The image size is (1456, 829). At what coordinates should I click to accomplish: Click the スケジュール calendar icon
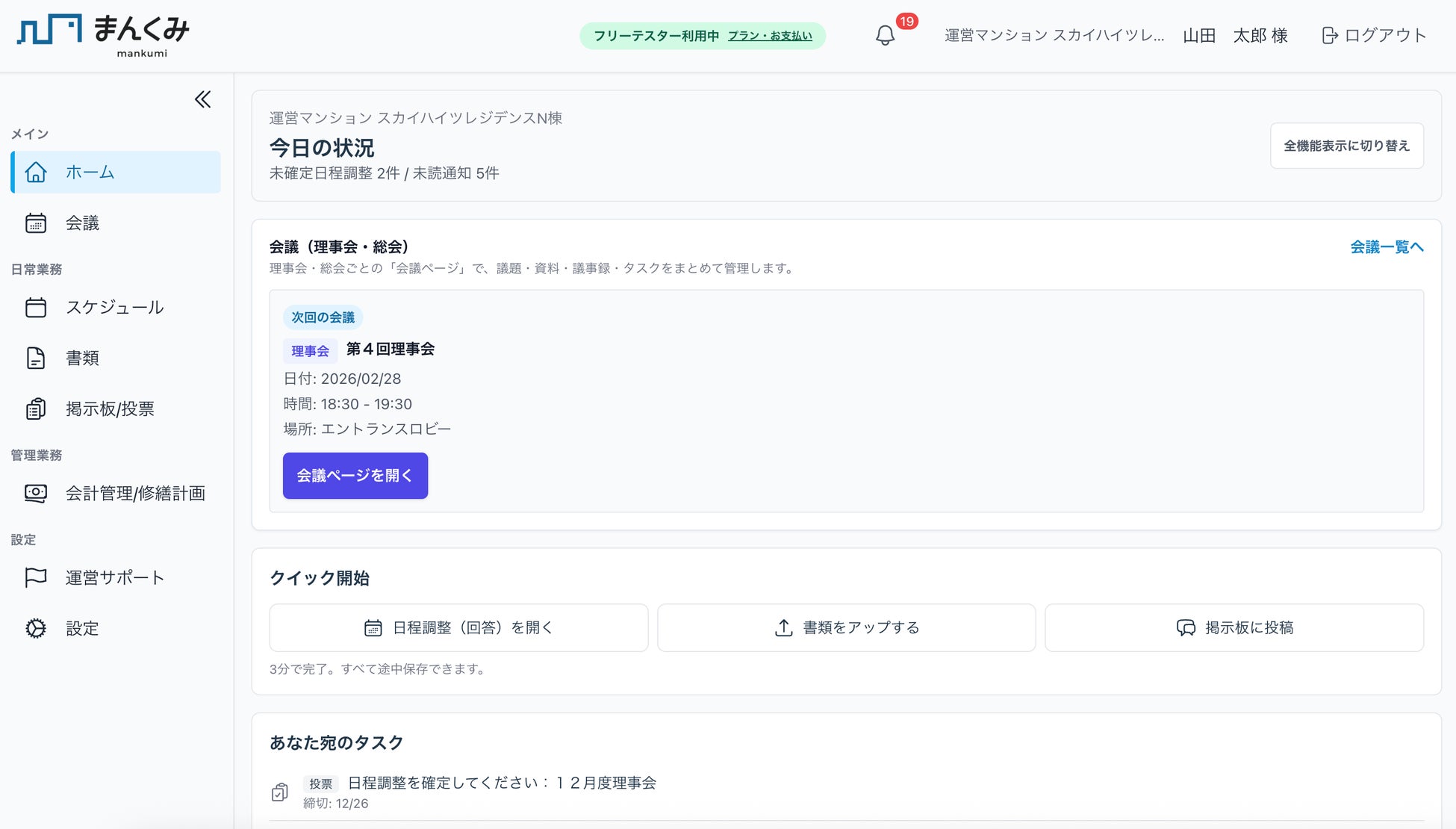[x=35, y=307]
